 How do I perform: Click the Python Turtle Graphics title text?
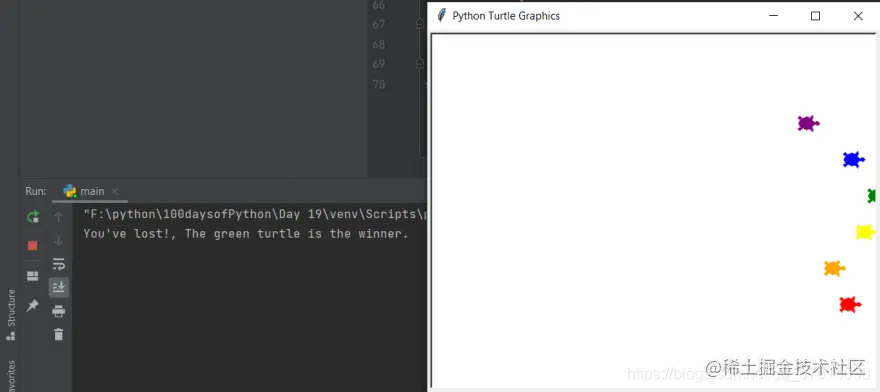(506, 16)
